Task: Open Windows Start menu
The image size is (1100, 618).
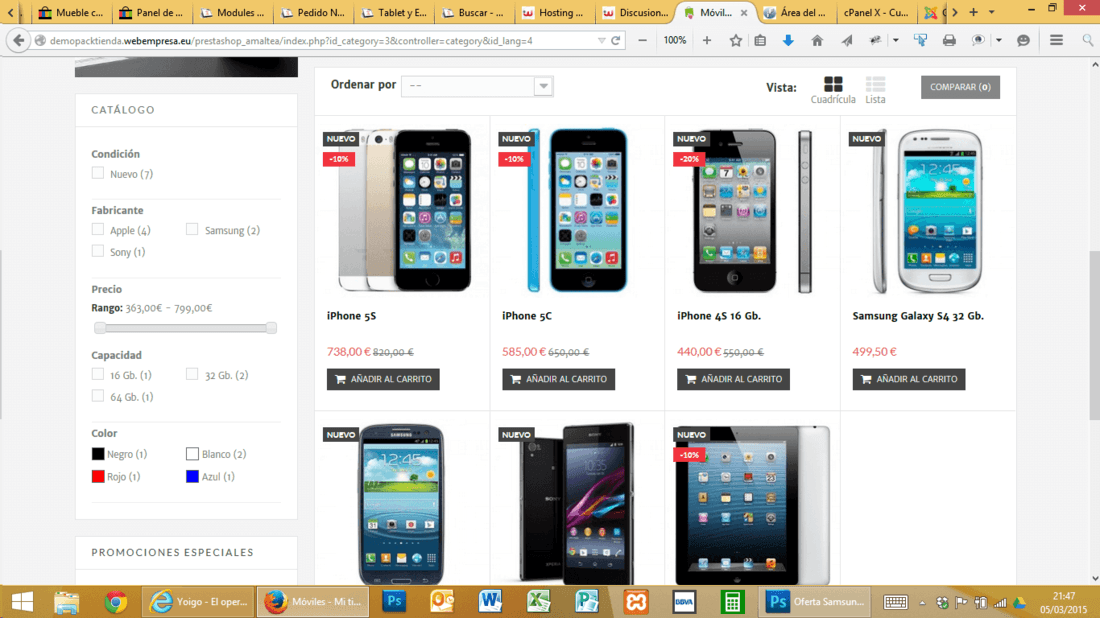Action: pos(22,602)
